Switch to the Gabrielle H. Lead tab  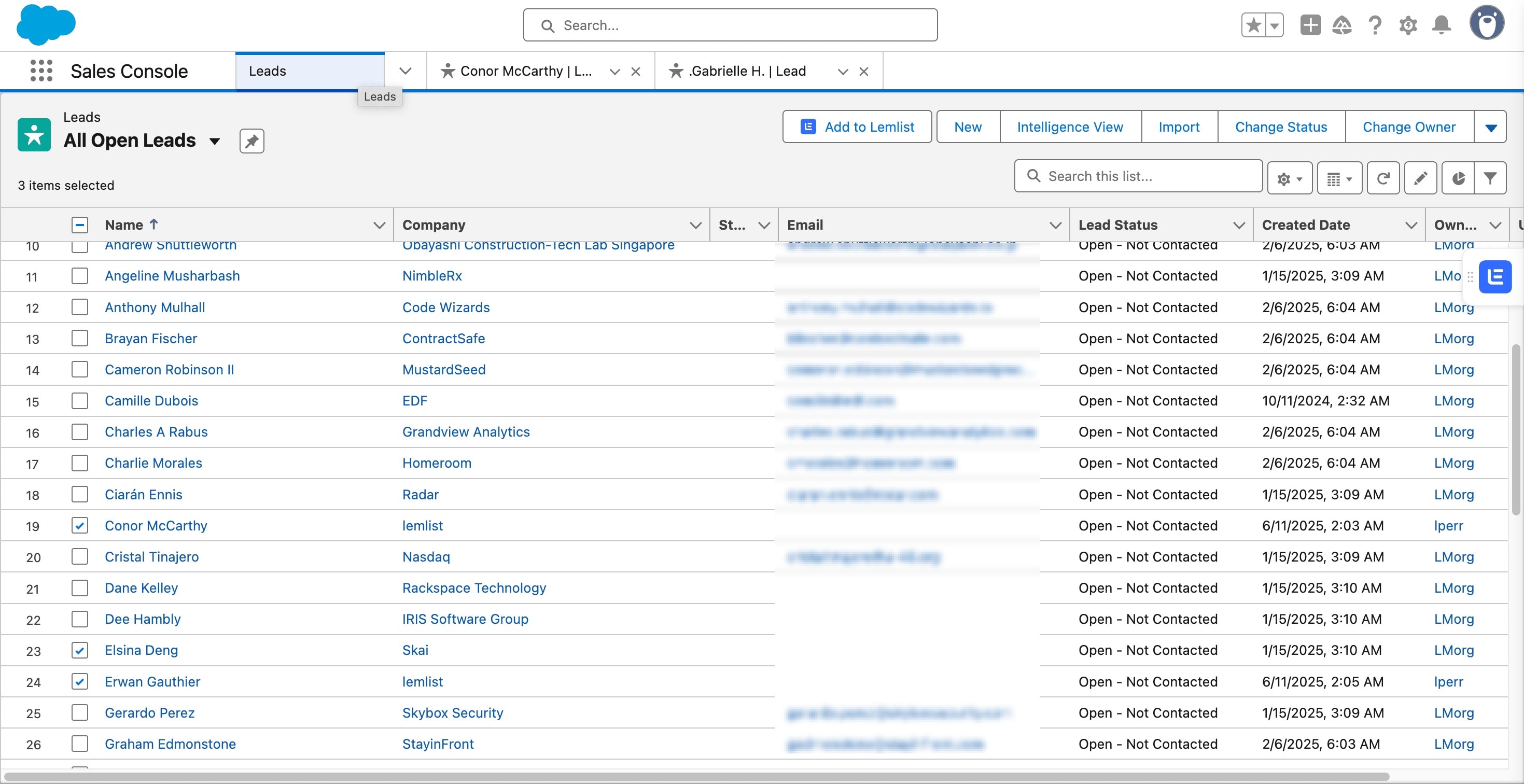[x=747, y=71]
